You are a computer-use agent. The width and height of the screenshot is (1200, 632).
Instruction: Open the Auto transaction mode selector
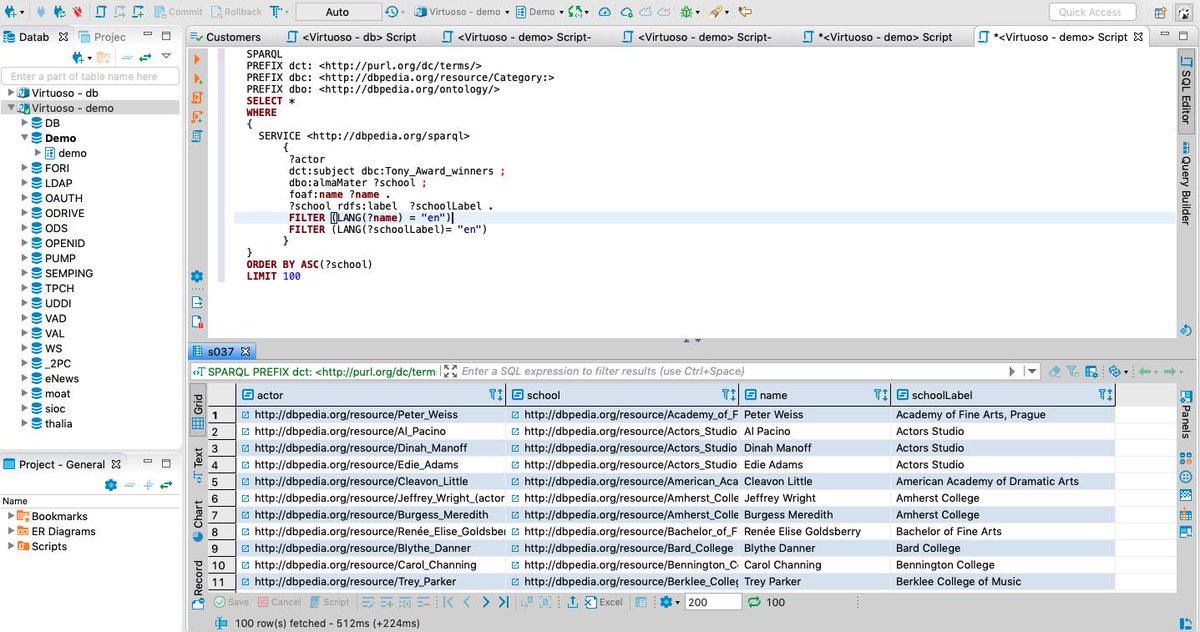pyautogui.click(x=337, y=12)
